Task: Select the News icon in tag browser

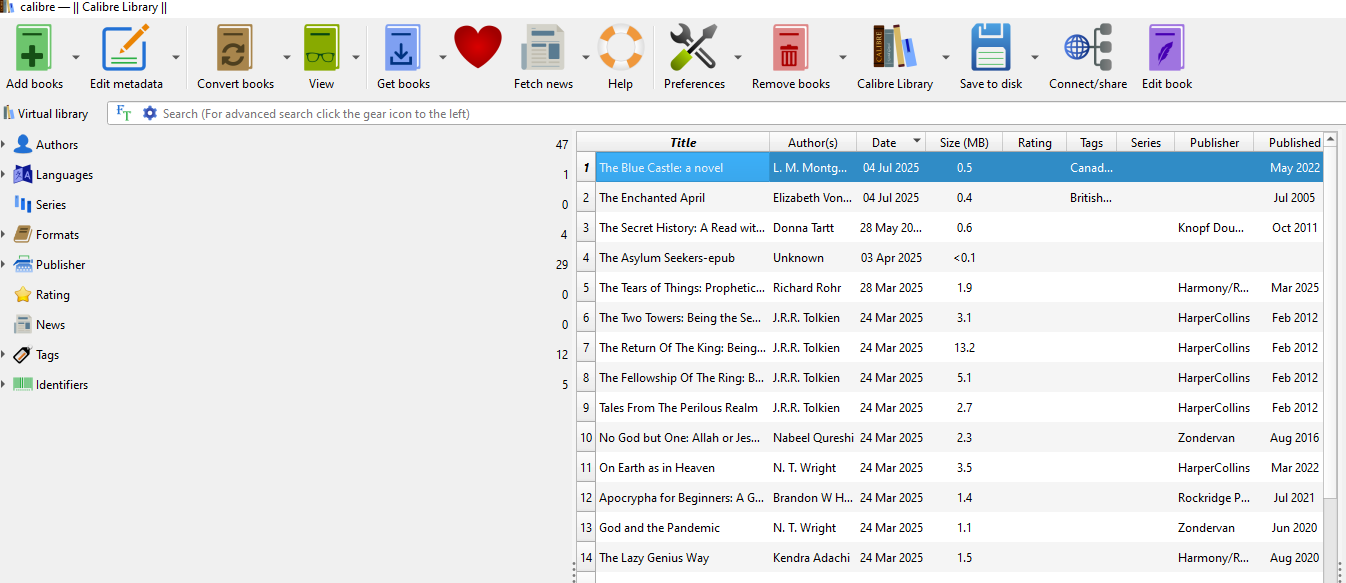Action: (23, 324)
